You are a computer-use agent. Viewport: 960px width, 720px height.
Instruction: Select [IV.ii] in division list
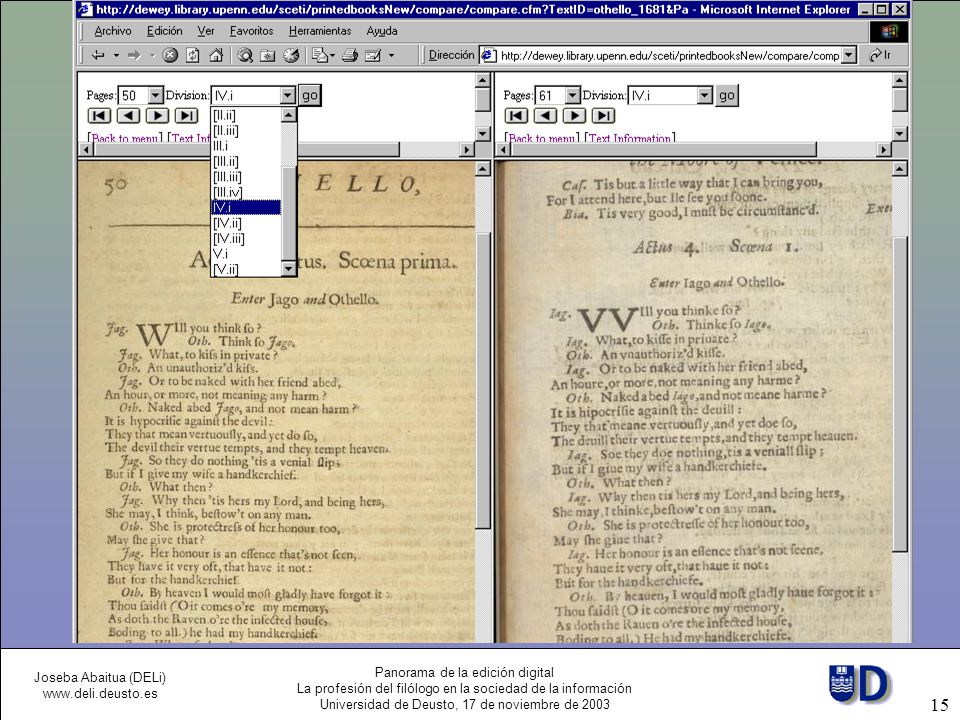[246, 223]
